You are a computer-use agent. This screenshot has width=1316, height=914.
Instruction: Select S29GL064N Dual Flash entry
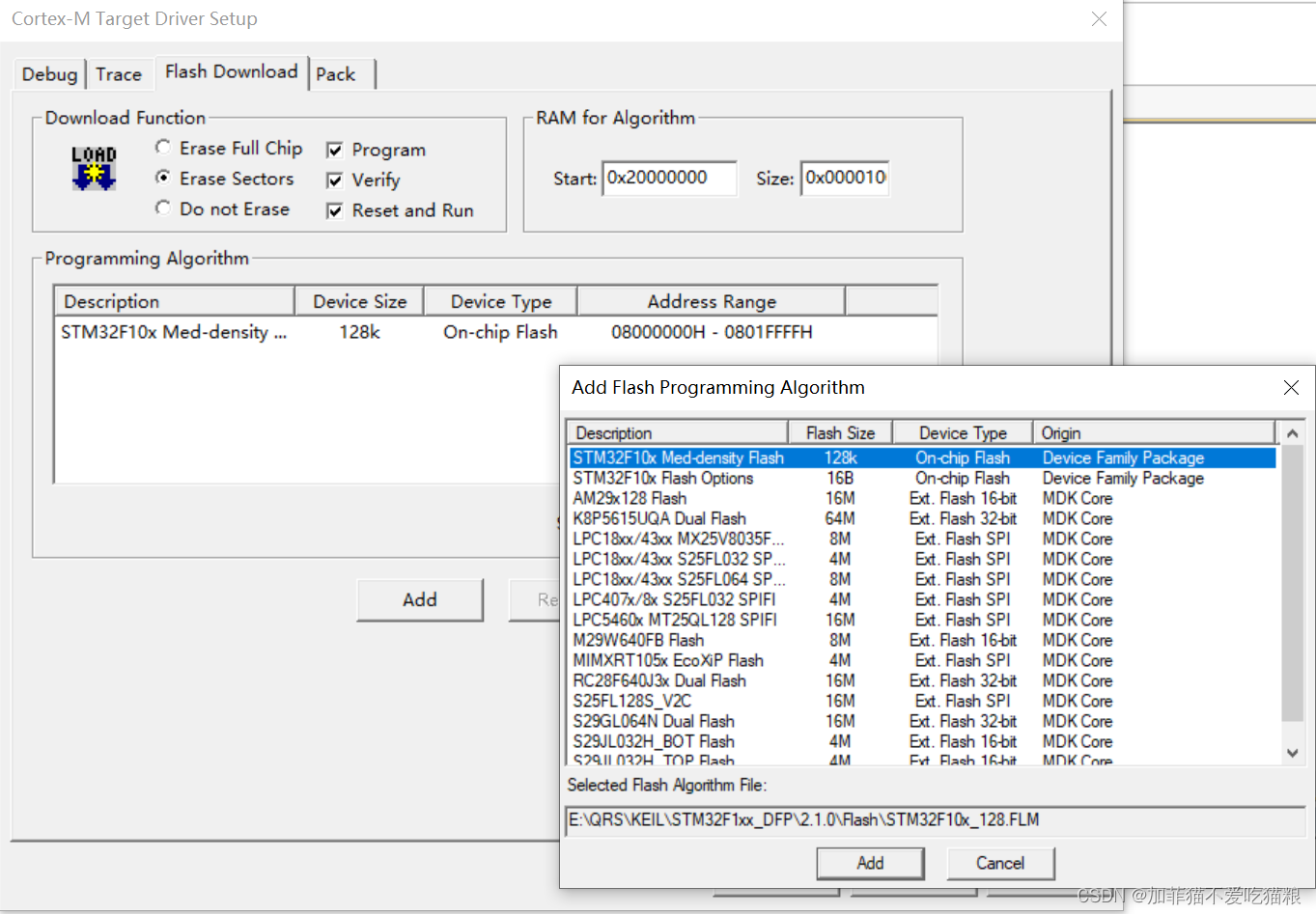(x=922, y=721)
